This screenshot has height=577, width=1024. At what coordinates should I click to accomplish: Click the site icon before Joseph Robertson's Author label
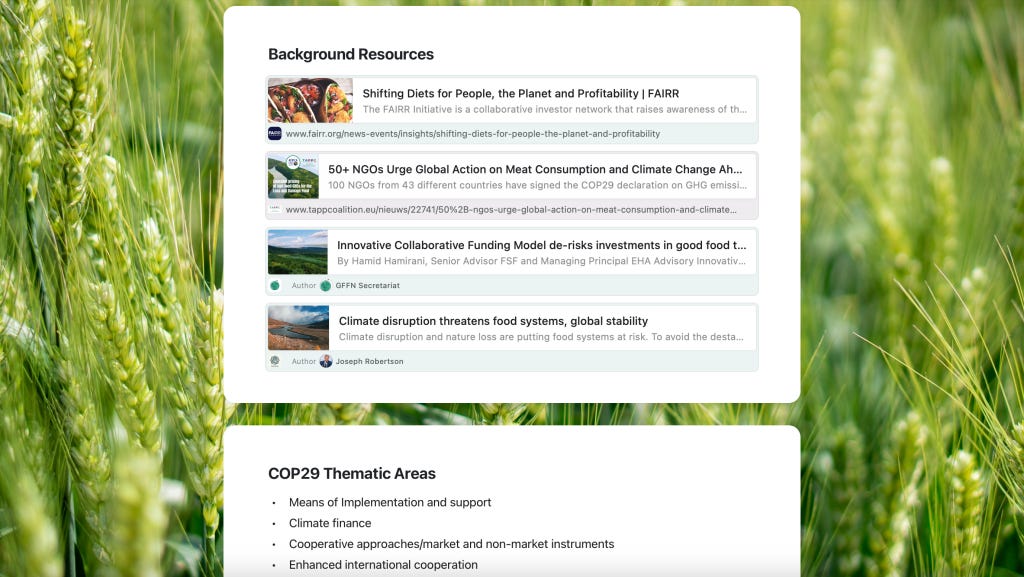[275, 361]
